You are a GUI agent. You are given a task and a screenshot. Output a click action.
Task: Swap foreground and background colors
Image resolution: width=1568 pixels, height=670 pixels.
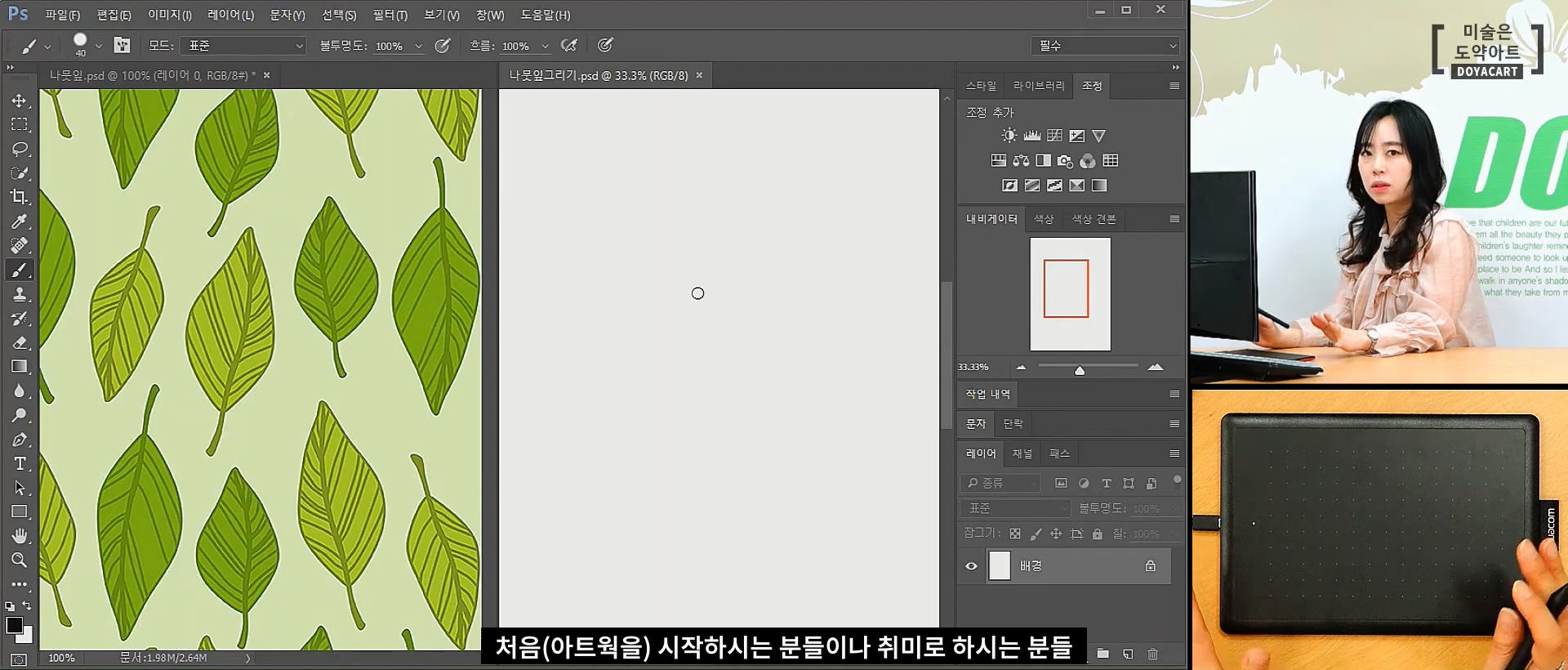pos(27,605)
